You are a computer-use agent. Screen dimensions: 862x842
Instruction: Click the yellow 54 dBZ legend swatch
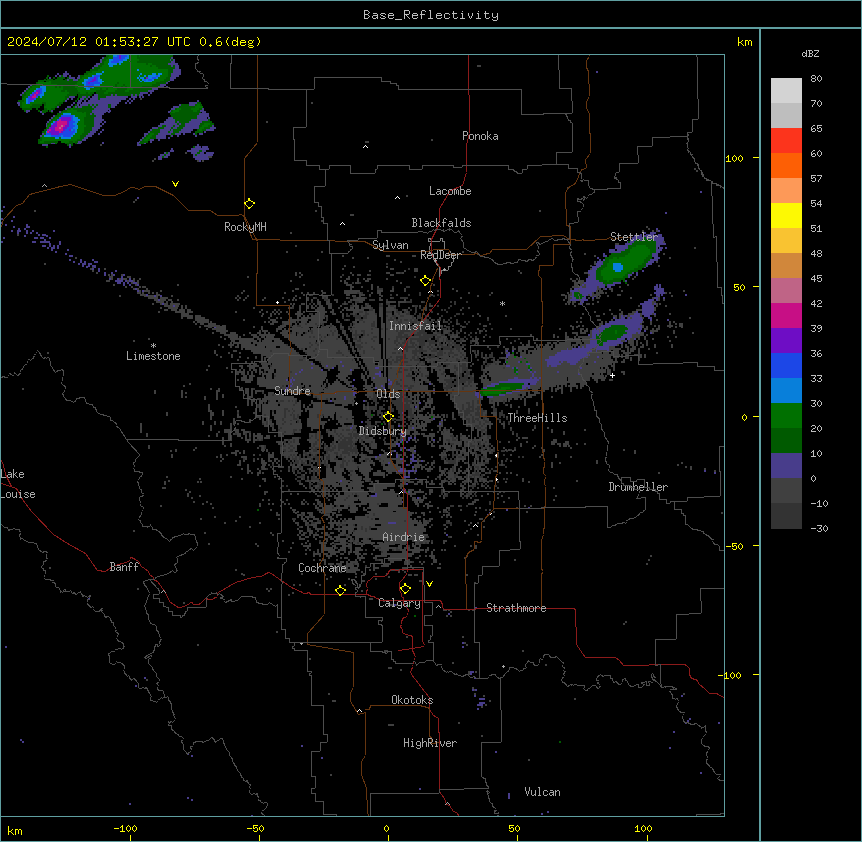tap(786, 215)
